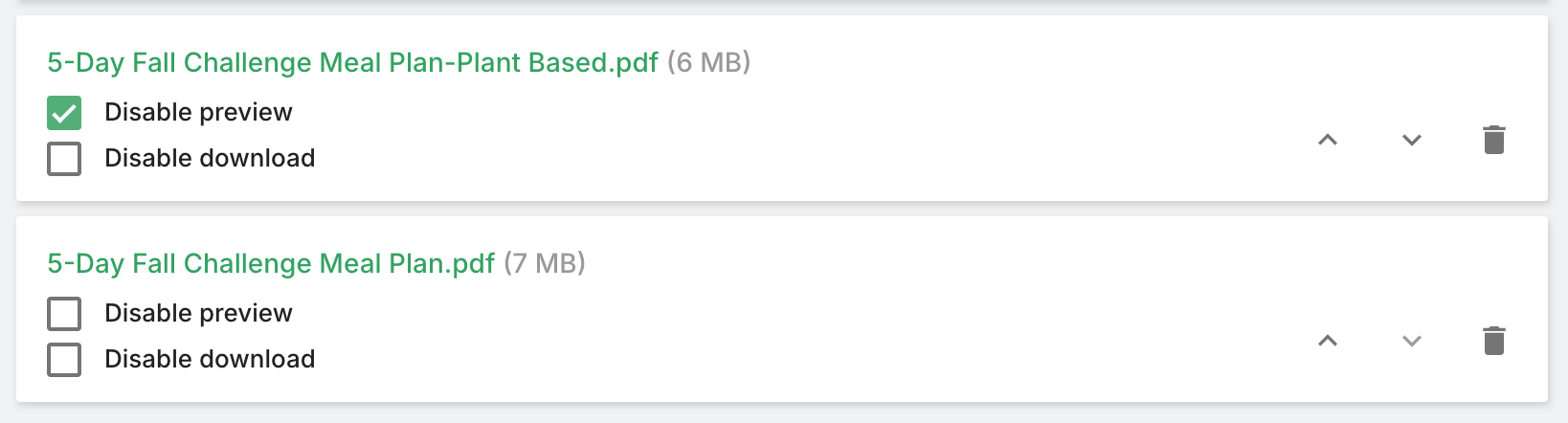Click the (7 MB) file size text
Viewport: 1568px width, 423px height.
tap(544, 264)
